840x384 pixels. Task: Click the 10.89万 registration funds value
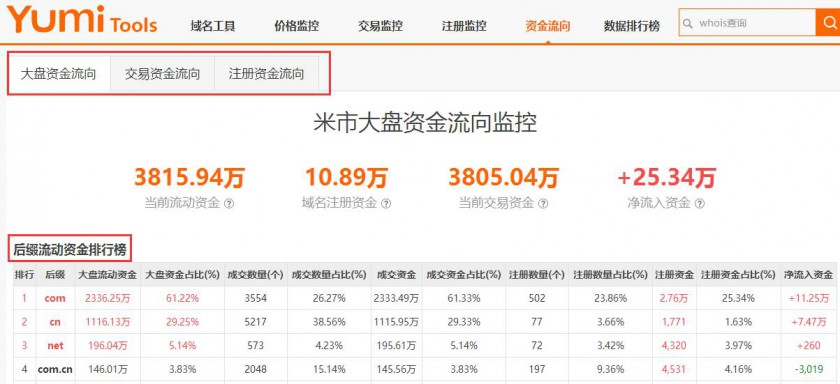pos(346,177)
